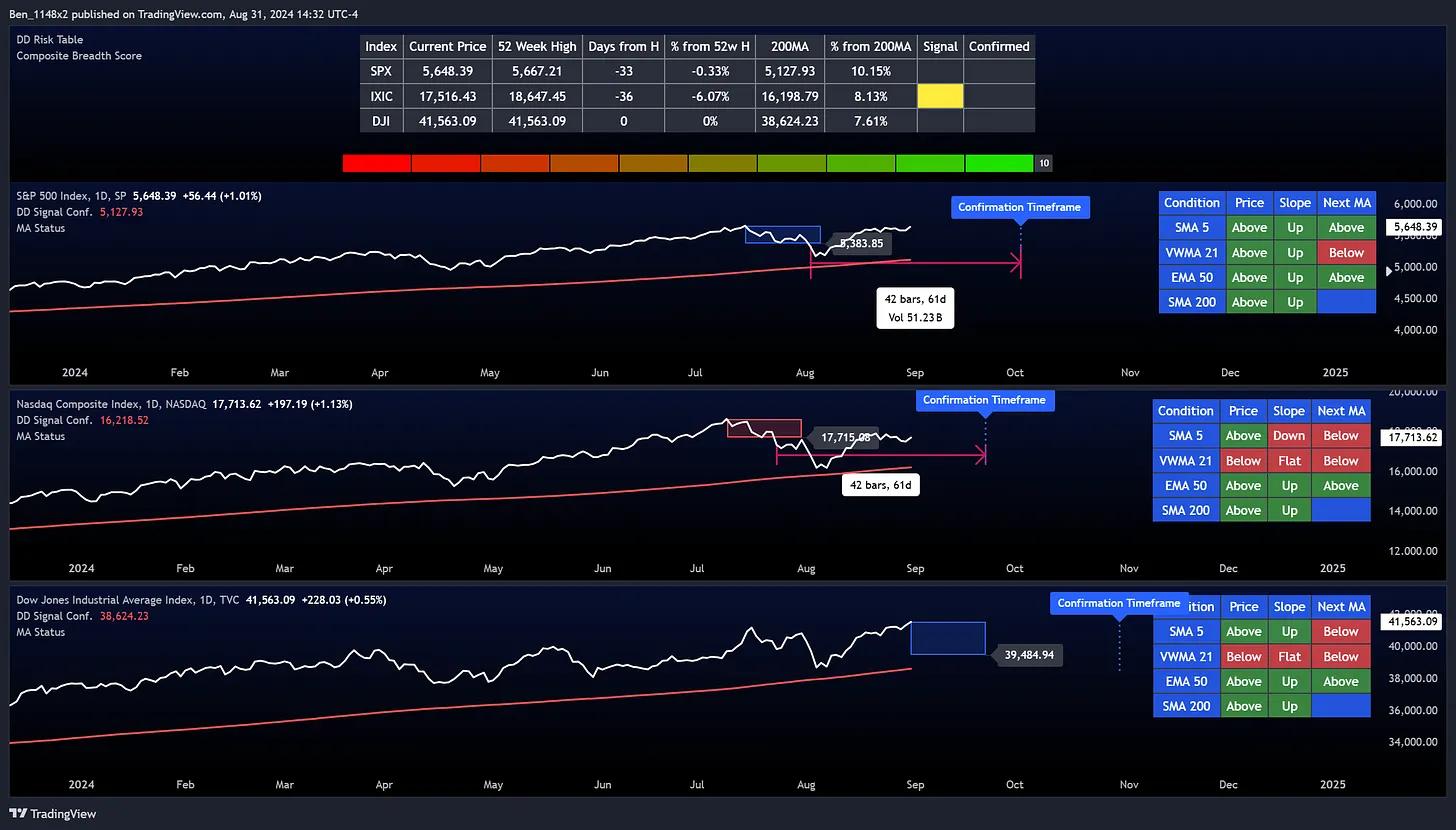Image resolution: width=1456 pixels, height=830 pixels.
Task: Click the 41,563.09 price tag on Dow axis
Action: (x=1413, y=622)
